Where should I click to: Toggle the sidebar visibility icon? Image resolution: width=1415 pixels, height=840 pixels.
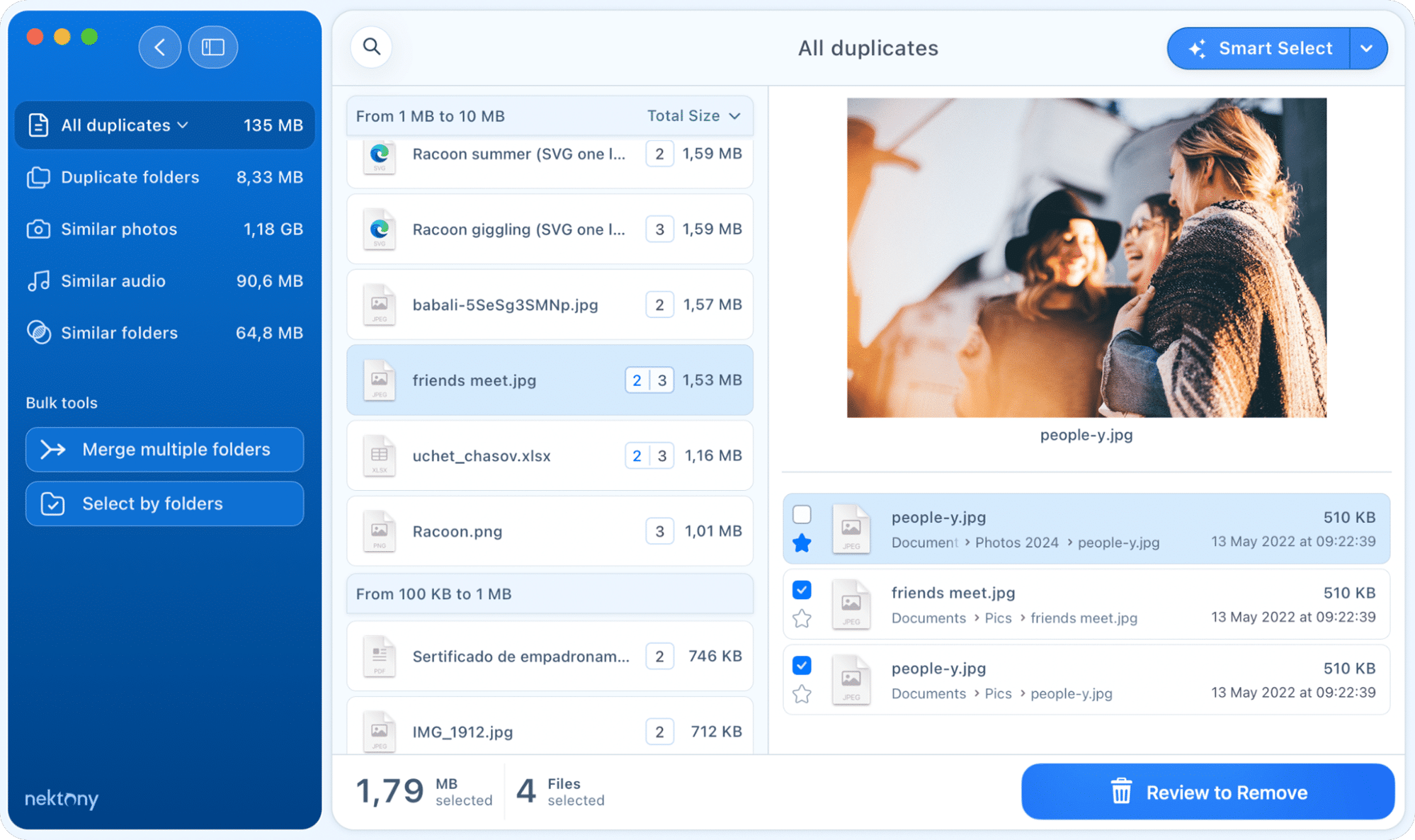click(x=212, y=47)
